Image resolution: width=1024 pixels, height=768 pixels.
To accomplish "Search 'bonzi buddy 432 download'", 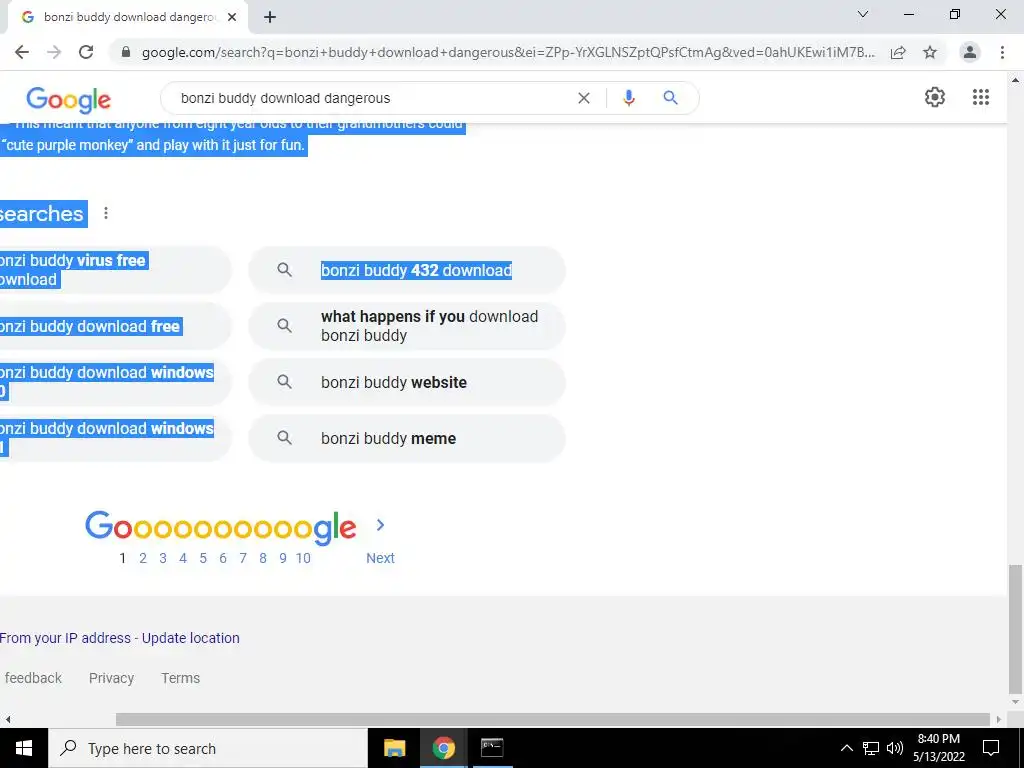I will (x=407, y=270).
